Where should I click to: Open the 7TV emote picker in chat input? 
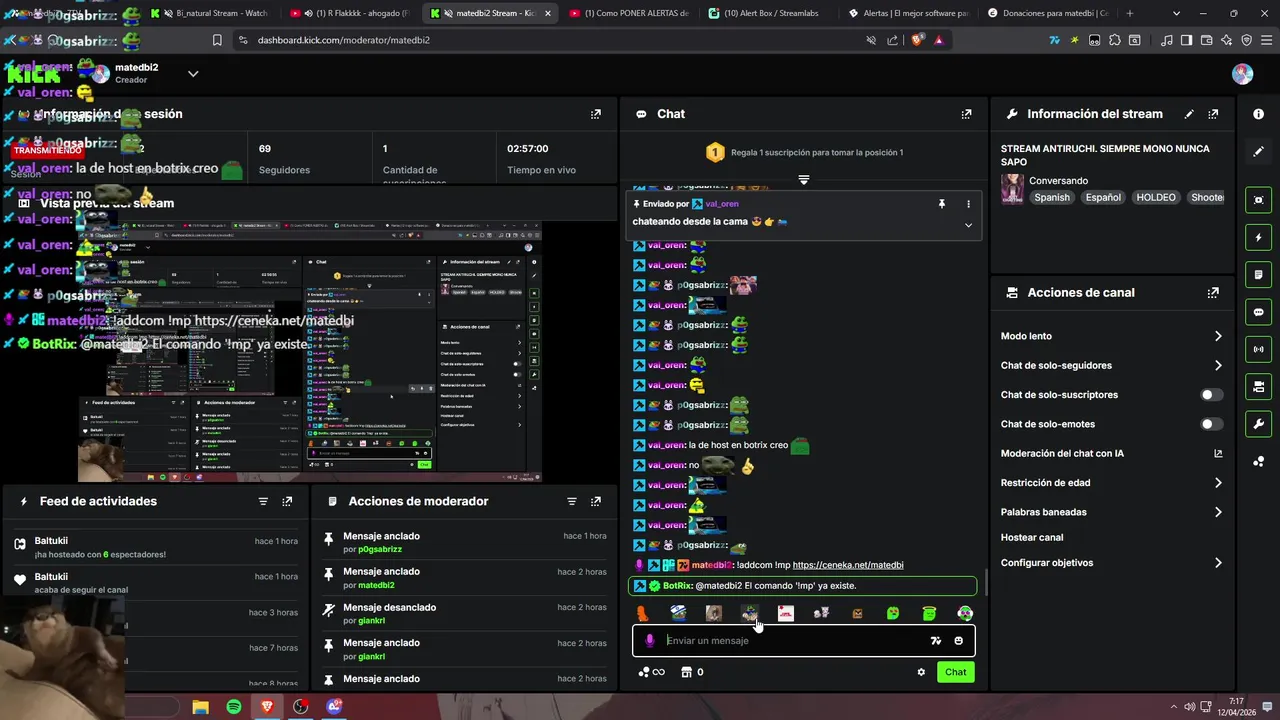[x=936, y=641]
